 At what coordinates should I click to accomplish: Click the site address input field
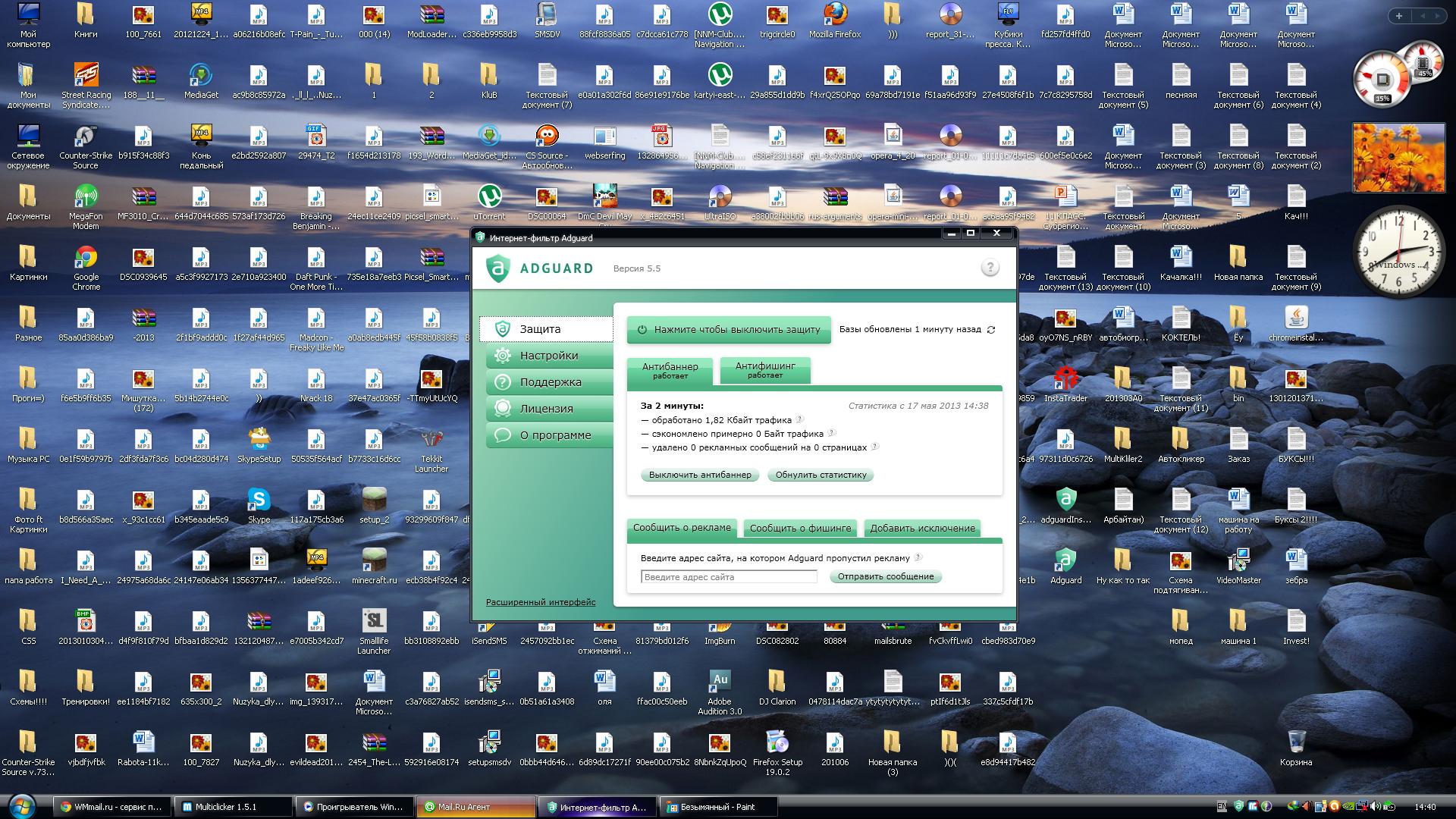click(x=728, y=577)
